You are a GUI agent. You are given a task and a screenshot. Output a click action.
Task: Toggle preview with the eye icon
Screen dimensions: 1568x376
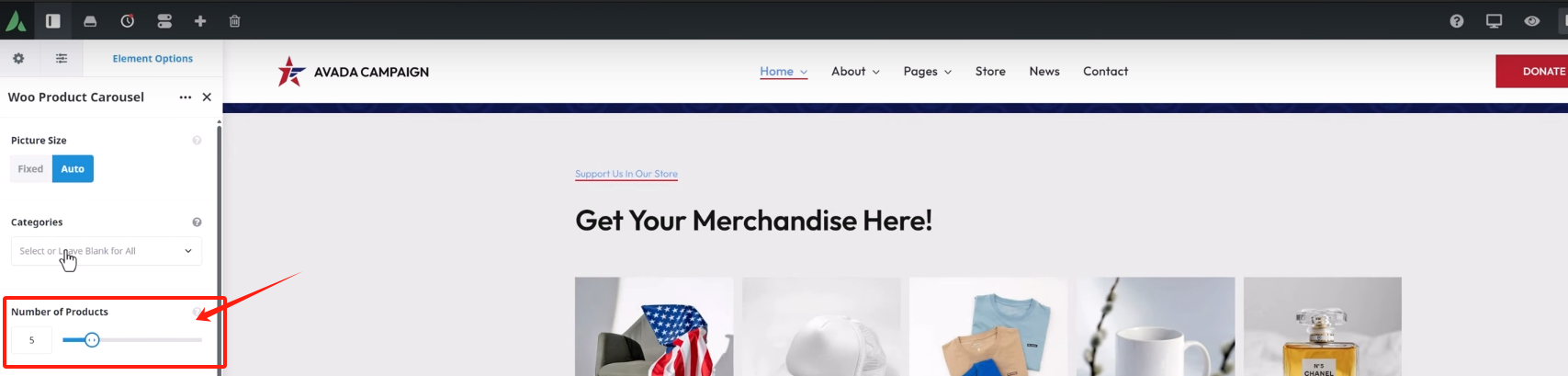[x=1532, y=20]
